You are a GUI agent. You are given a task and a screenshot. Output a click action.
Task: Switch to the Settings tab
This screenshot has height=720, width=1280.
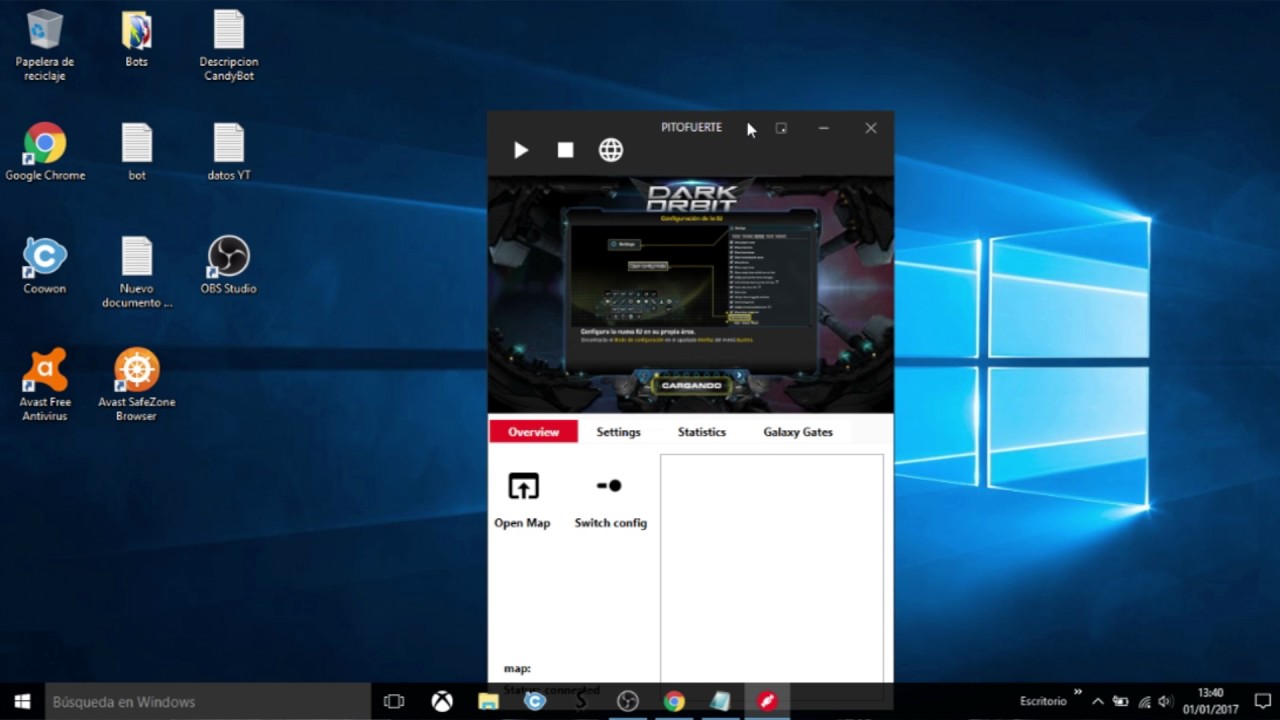click(x=618, y=432)
